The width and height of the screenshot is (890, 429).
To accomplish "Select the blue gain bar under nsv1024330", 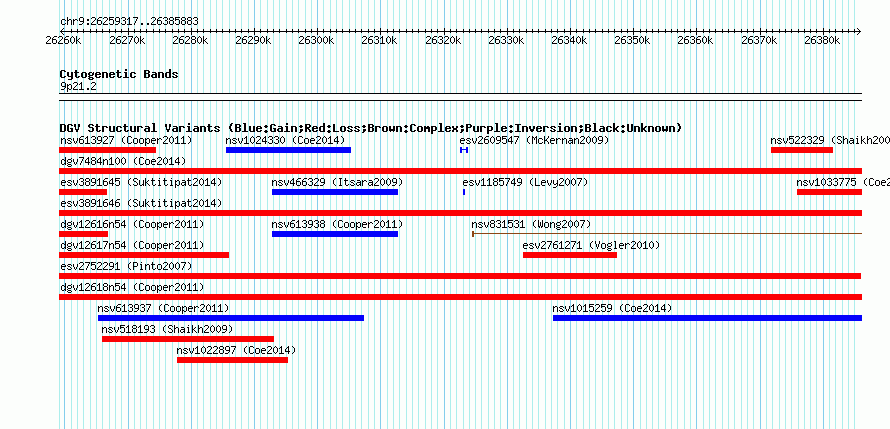I will coord(288,150).
